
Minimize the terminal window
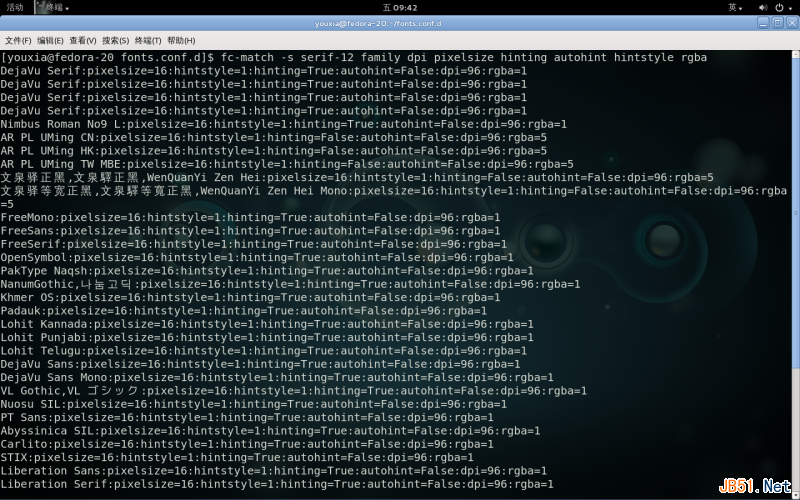click(x=762, y=22)
